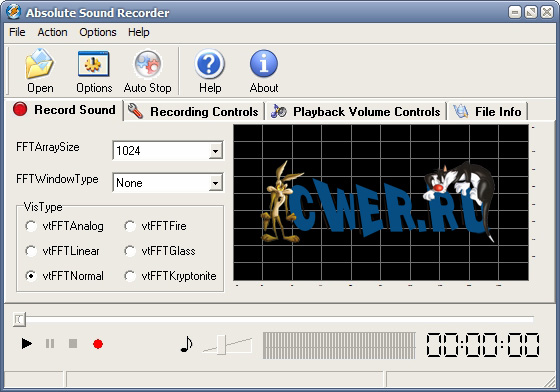Open the Help menu
The width and height of the screenshot is (560, 392).
coord(139,32)
